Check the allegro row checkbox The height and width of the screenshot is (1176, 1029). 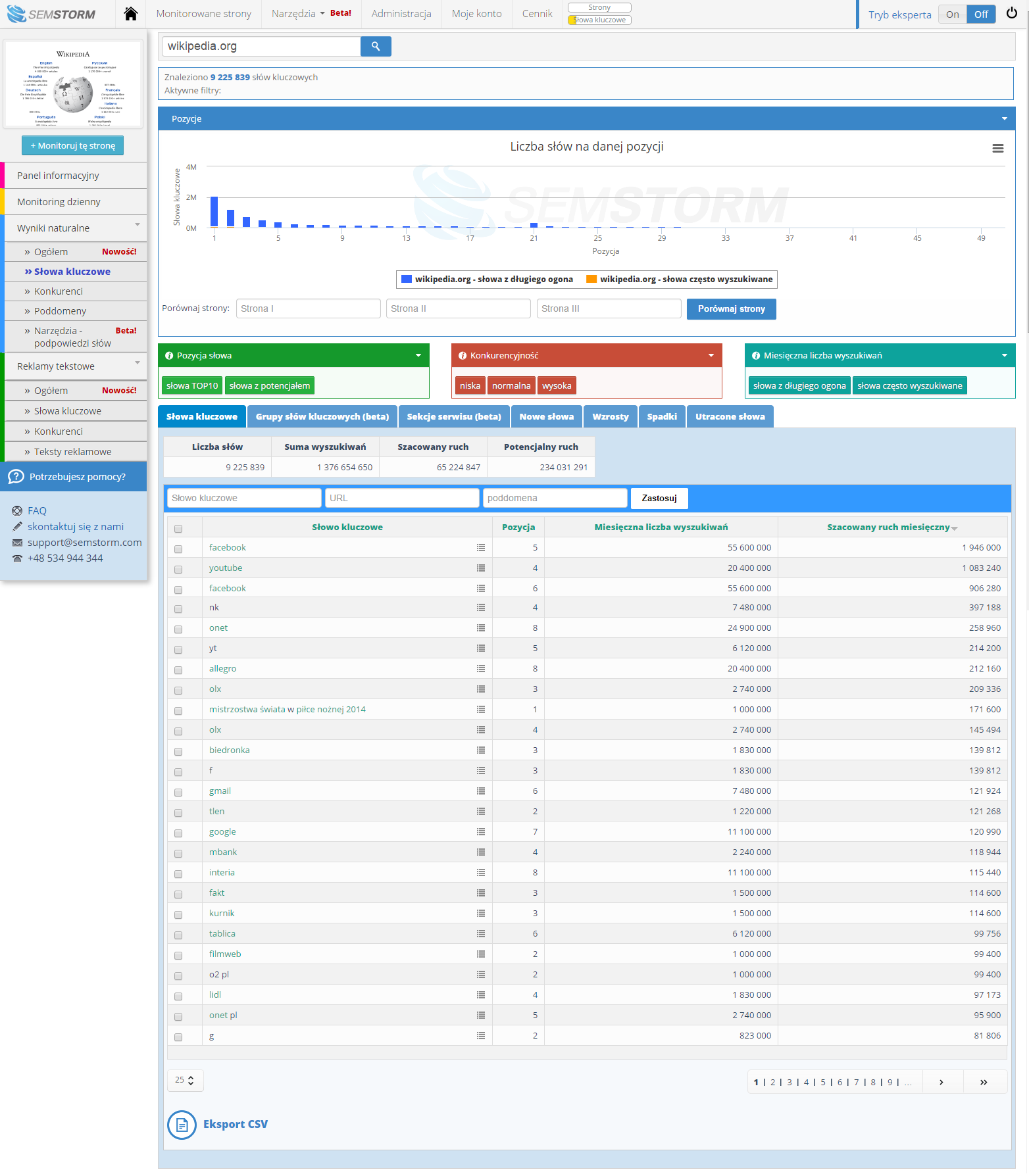click(178, 670)
